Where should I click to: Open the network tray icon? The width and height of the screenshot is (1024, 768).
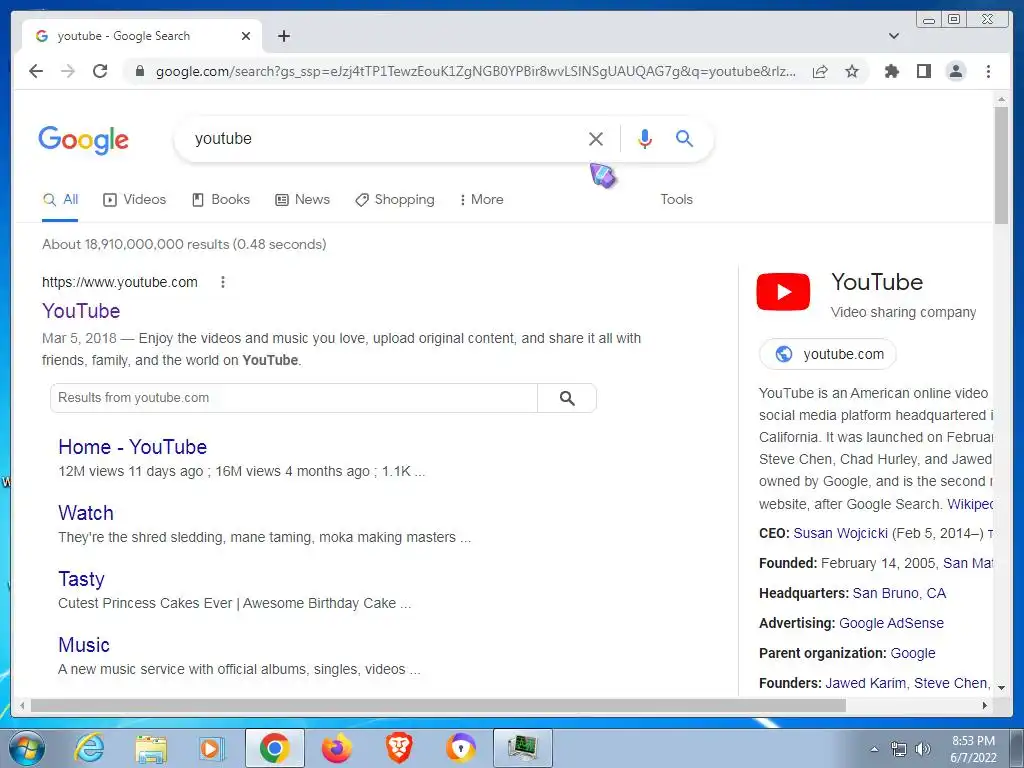pyautogui.click(x=899, y=749)
